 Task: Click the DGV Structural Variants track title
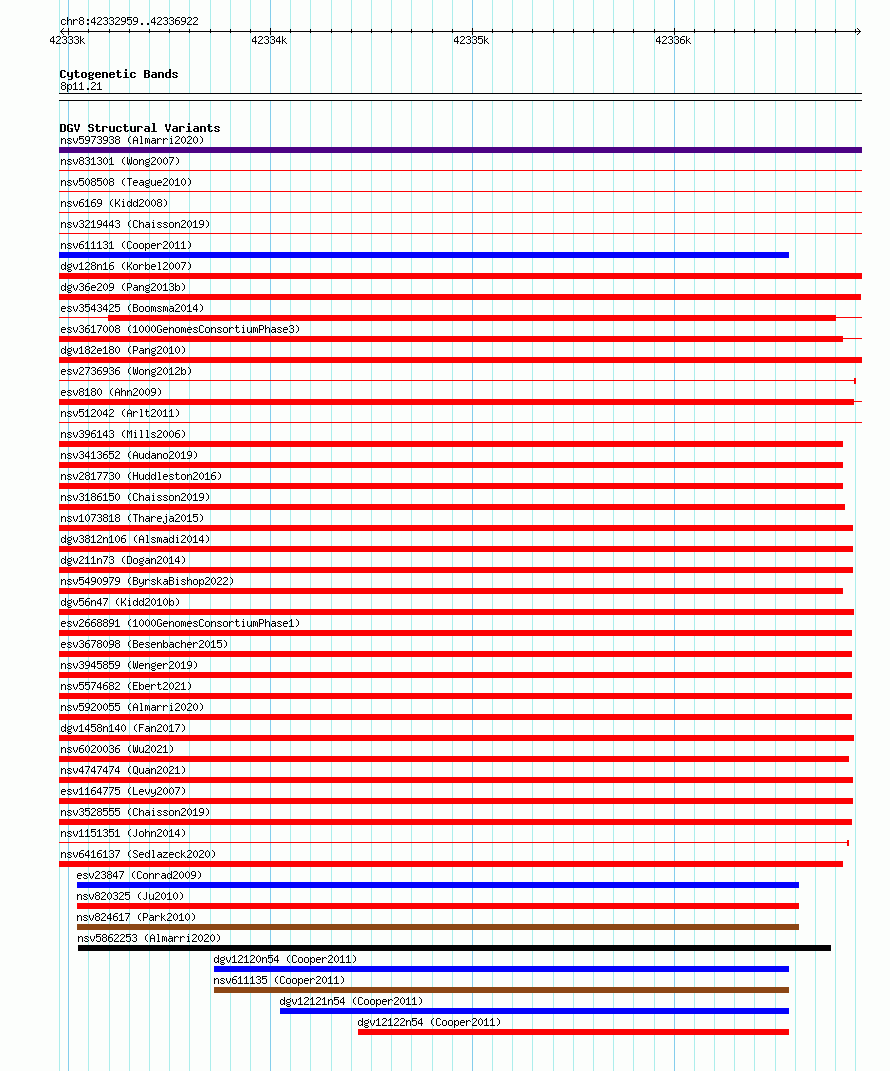pyautogui.click(x=140, y=128)
